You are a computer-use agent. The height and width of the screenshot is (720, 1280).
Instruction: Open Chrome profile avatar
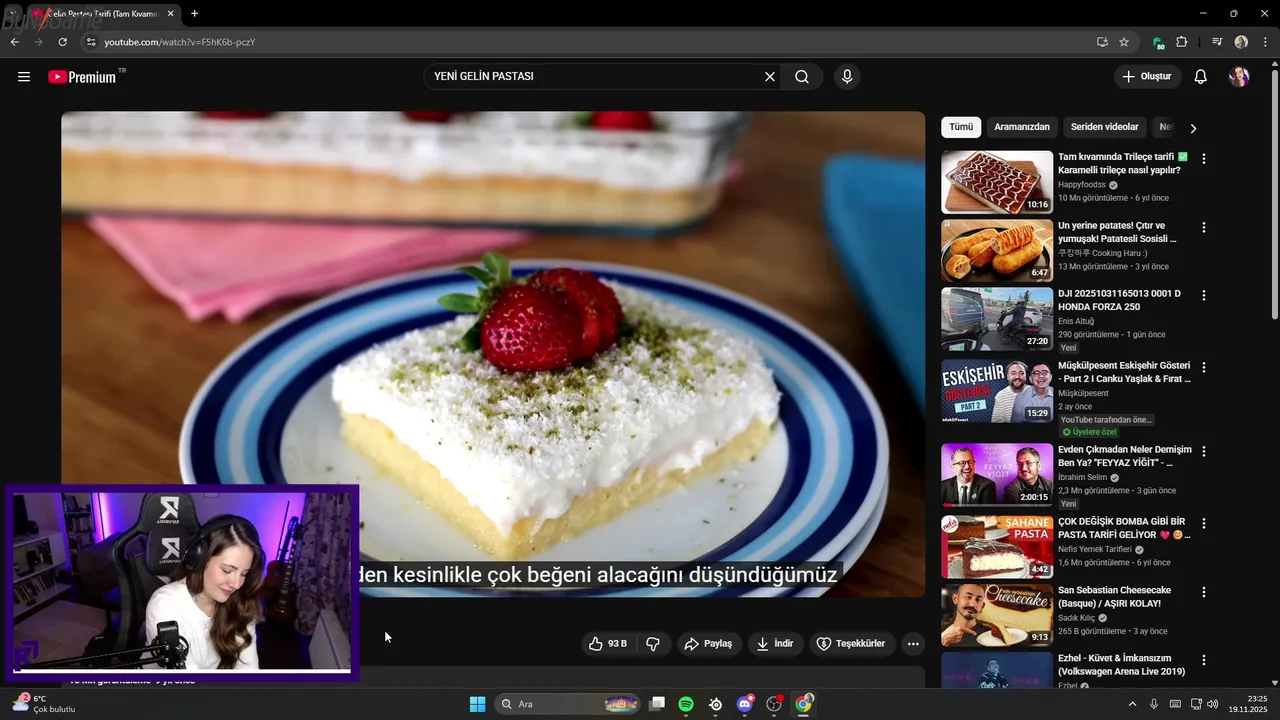coord(1241,42)
